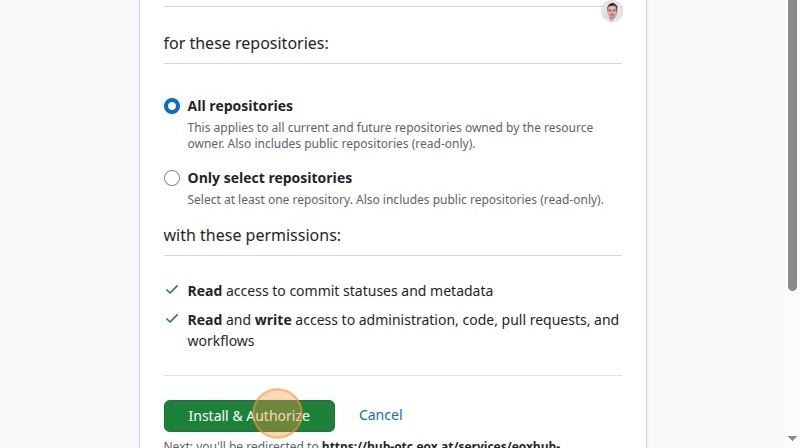Click the user avatar picture
Viewport: 800px width, 448px height.
click(x=612, y=11)
